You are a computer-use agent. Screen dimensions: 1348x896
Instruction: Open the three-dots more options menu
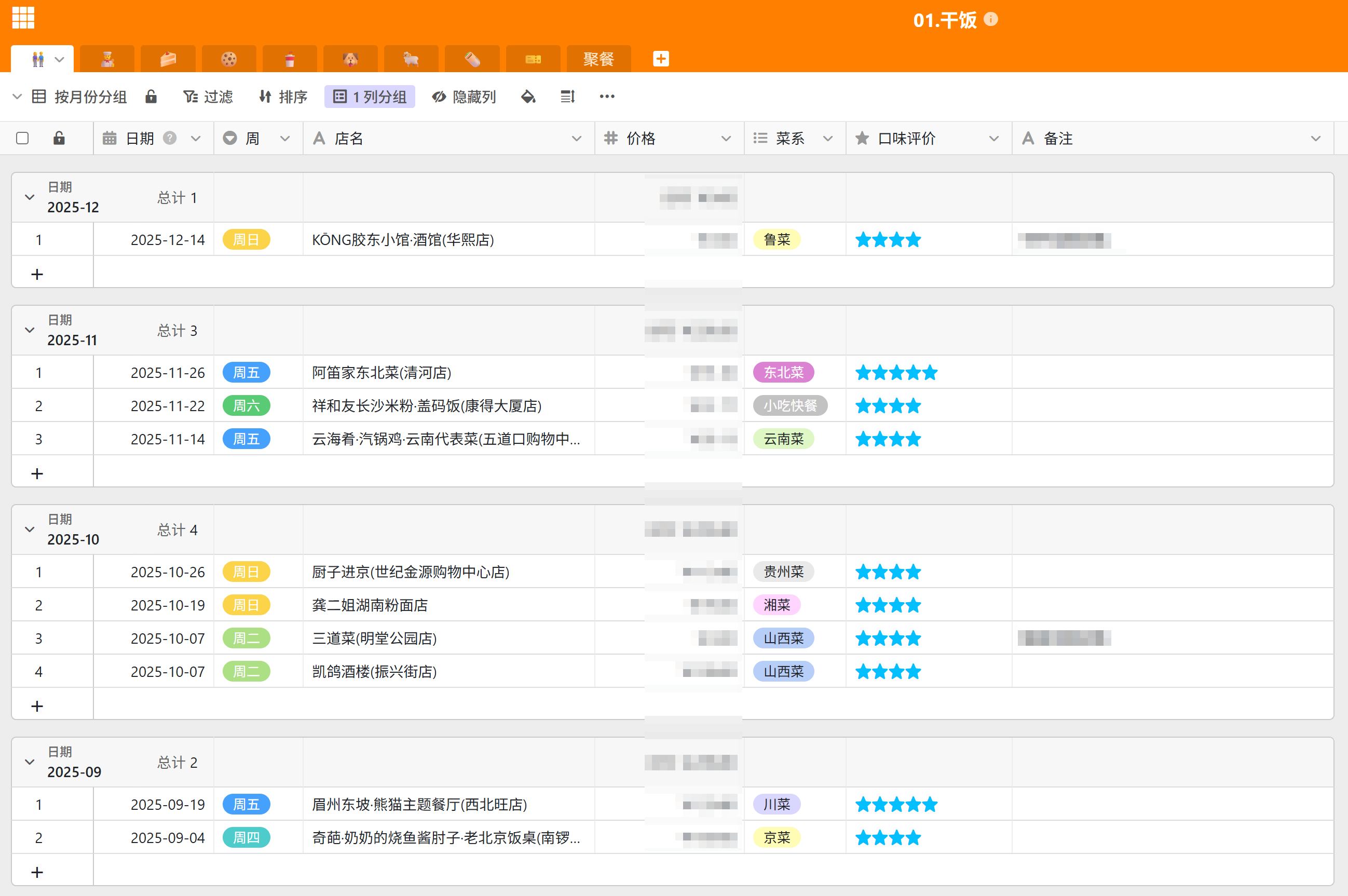click(607, 97)
